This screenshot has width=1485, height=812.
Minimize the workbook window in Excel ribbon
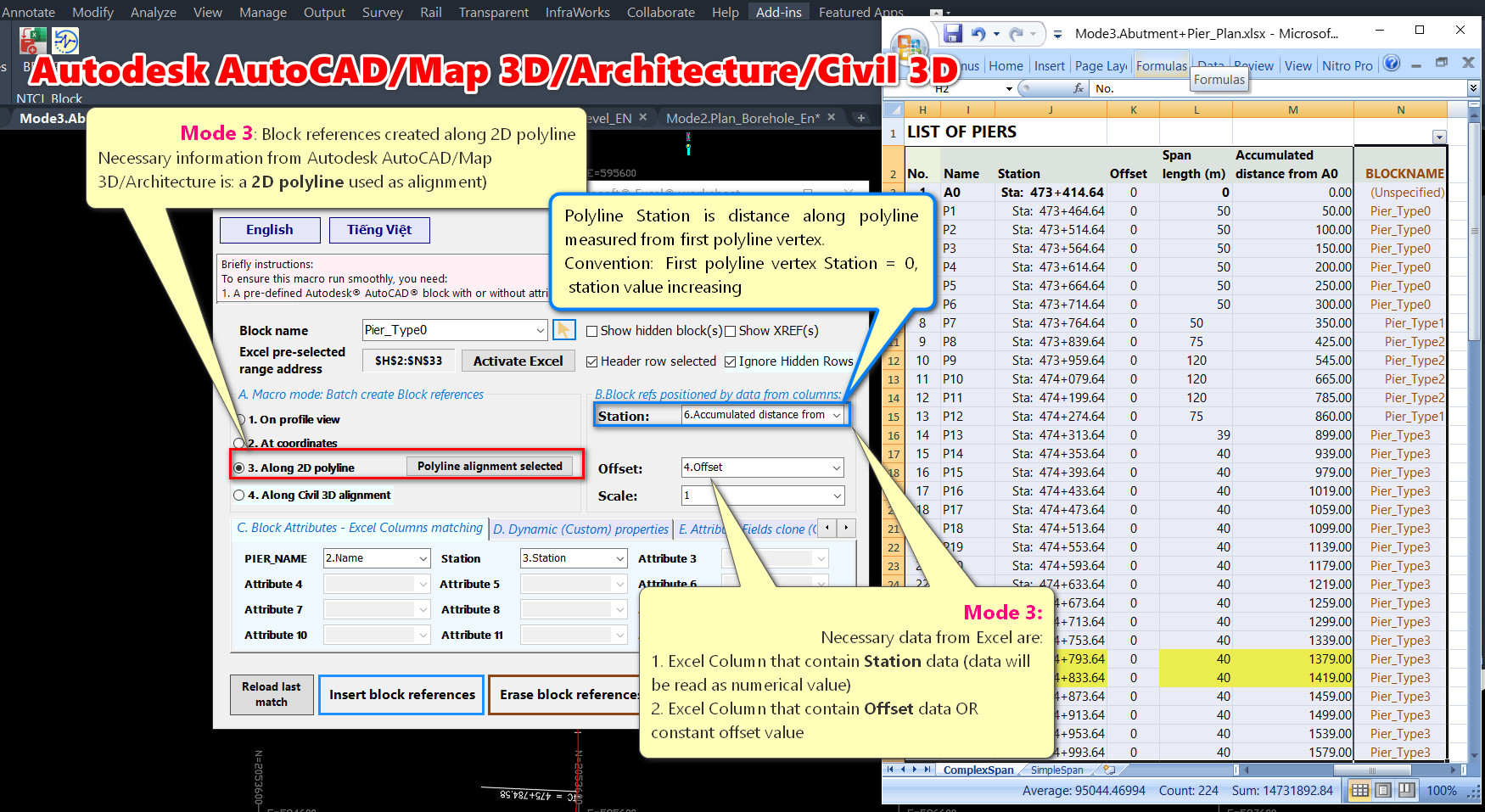point(1415,64)
